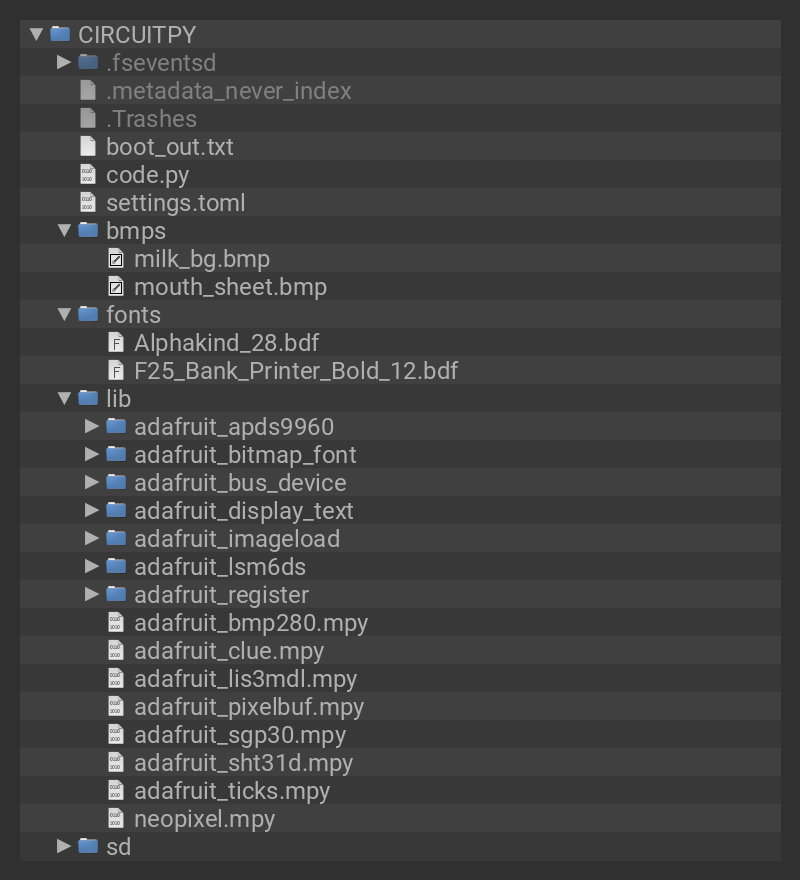Click the mouth_sheet.bmp image icon
Viewport: 800px width, 880px height.
(116, 287)
